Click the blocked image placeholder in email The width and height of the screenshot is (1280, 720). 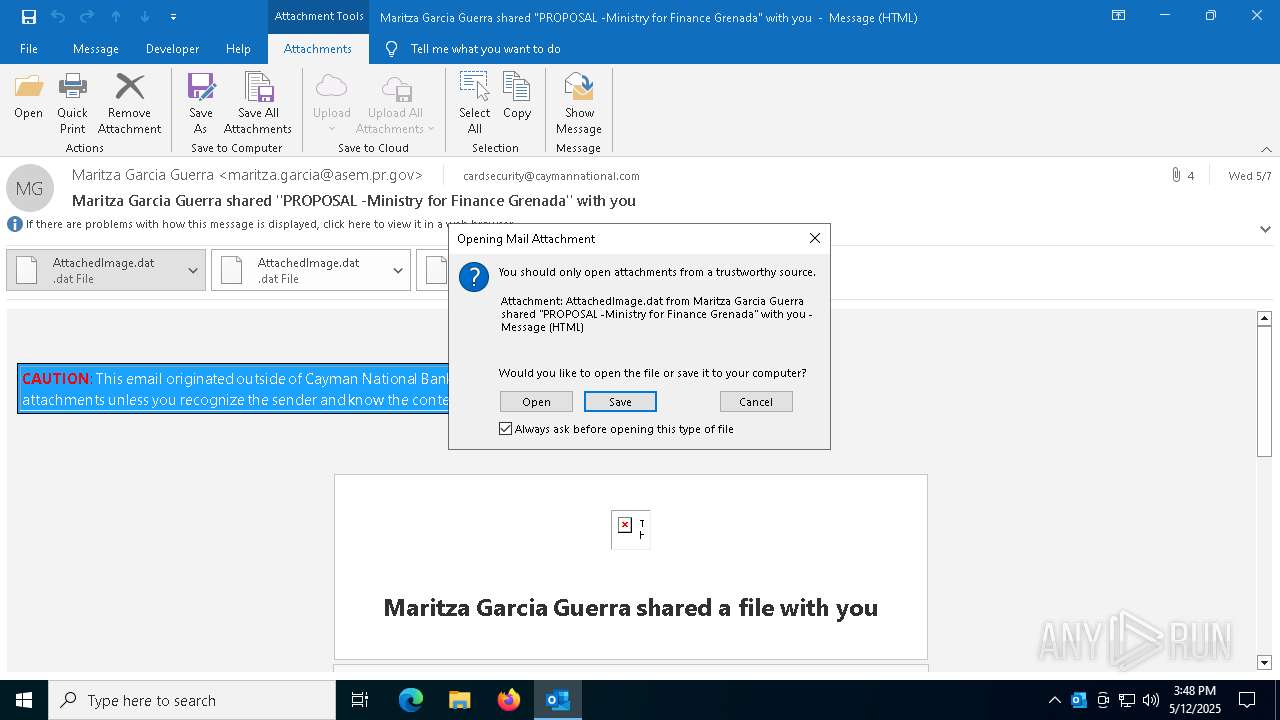click(x=631, y=529)
